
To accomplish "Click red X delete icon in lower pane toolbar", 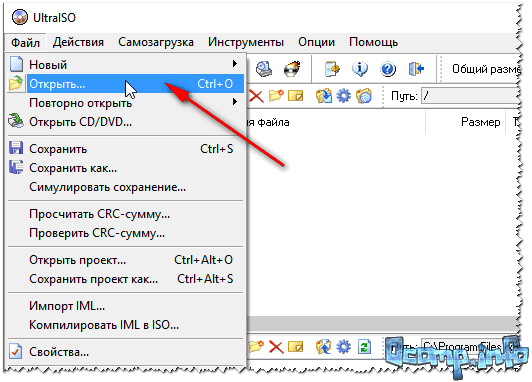I will pos(276,347).
